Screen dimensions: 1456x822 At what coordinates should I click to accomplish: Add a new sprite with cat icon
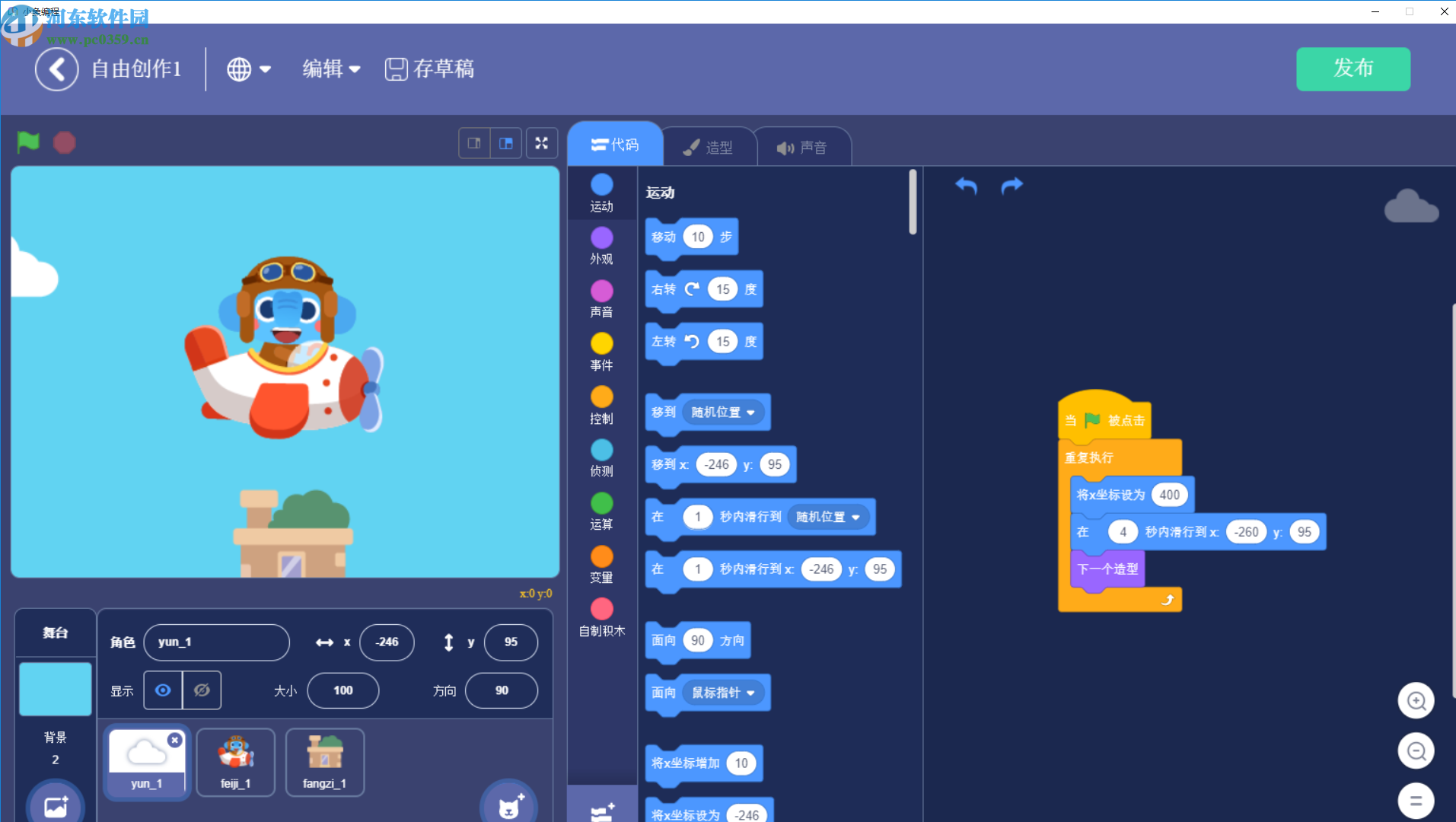click(x=508, y=804)
